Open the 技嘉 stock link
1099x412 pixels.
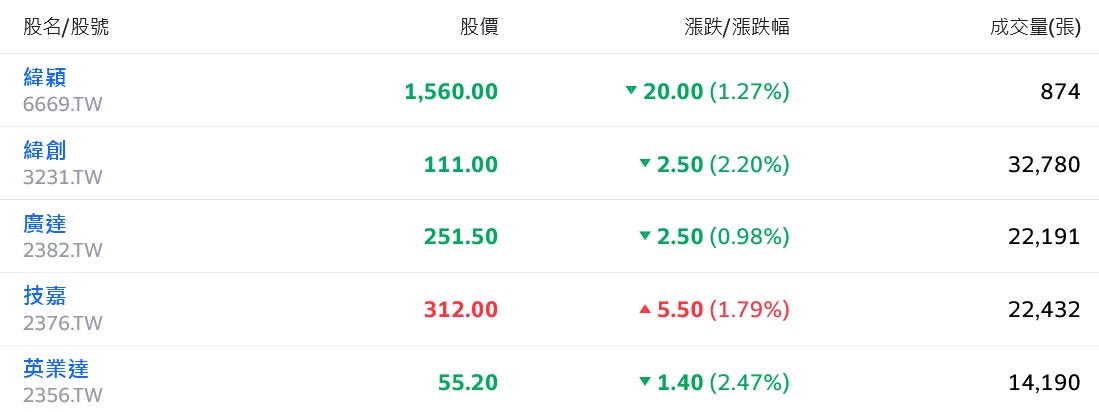[44, 296]
